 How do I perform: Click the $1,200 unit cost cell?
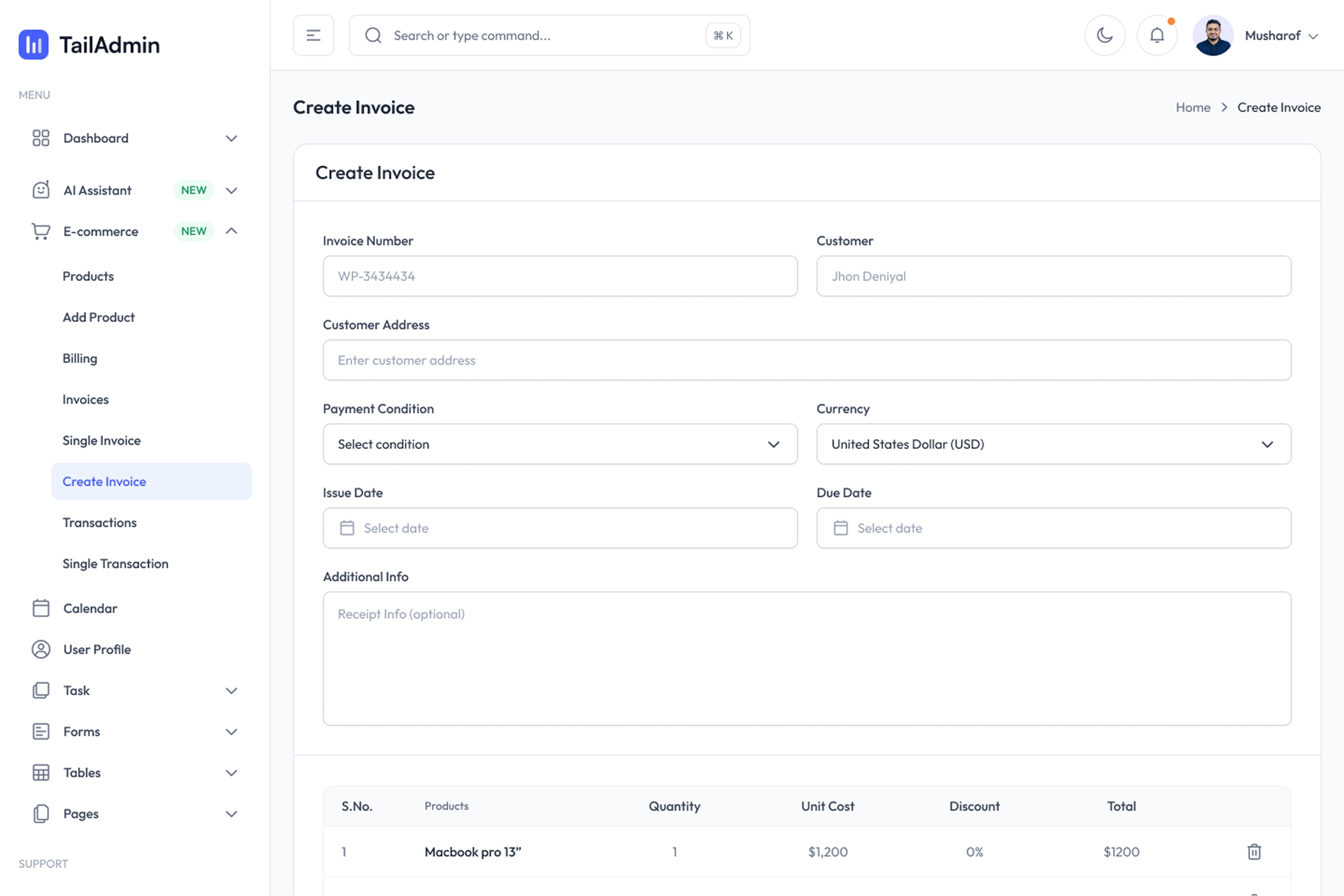828,852
